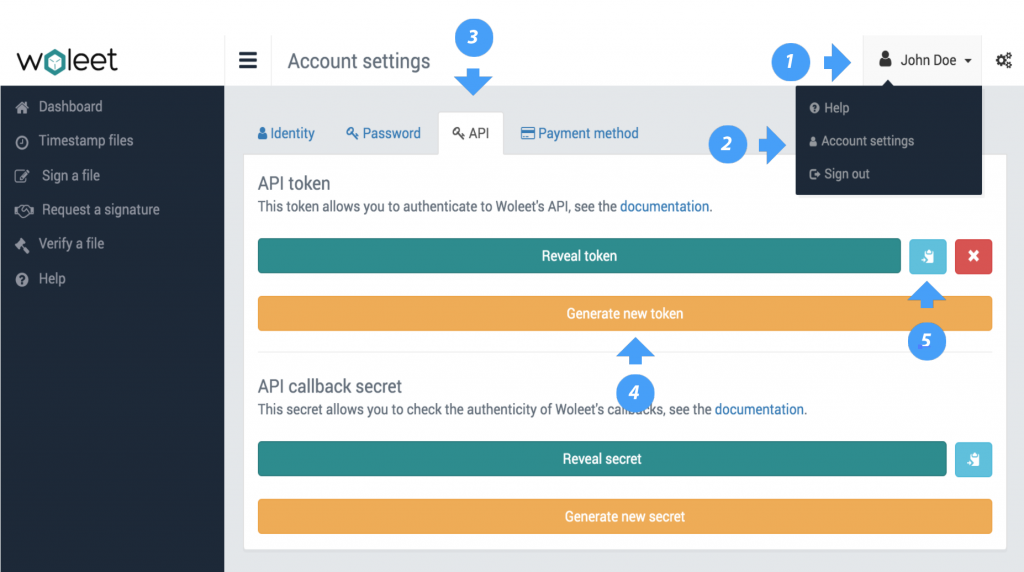Image resolution: width=1024 pixels, height=572 pixels.
Task: Select the API tab
Action: [471, 133]
